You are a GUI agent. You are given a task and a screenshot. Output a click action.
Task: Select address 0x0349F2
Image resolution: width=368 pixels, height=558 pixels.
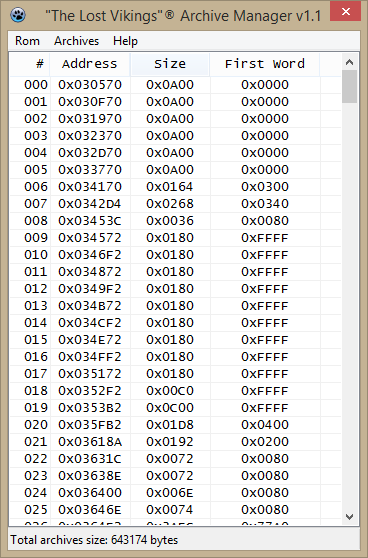coord(90,289)
